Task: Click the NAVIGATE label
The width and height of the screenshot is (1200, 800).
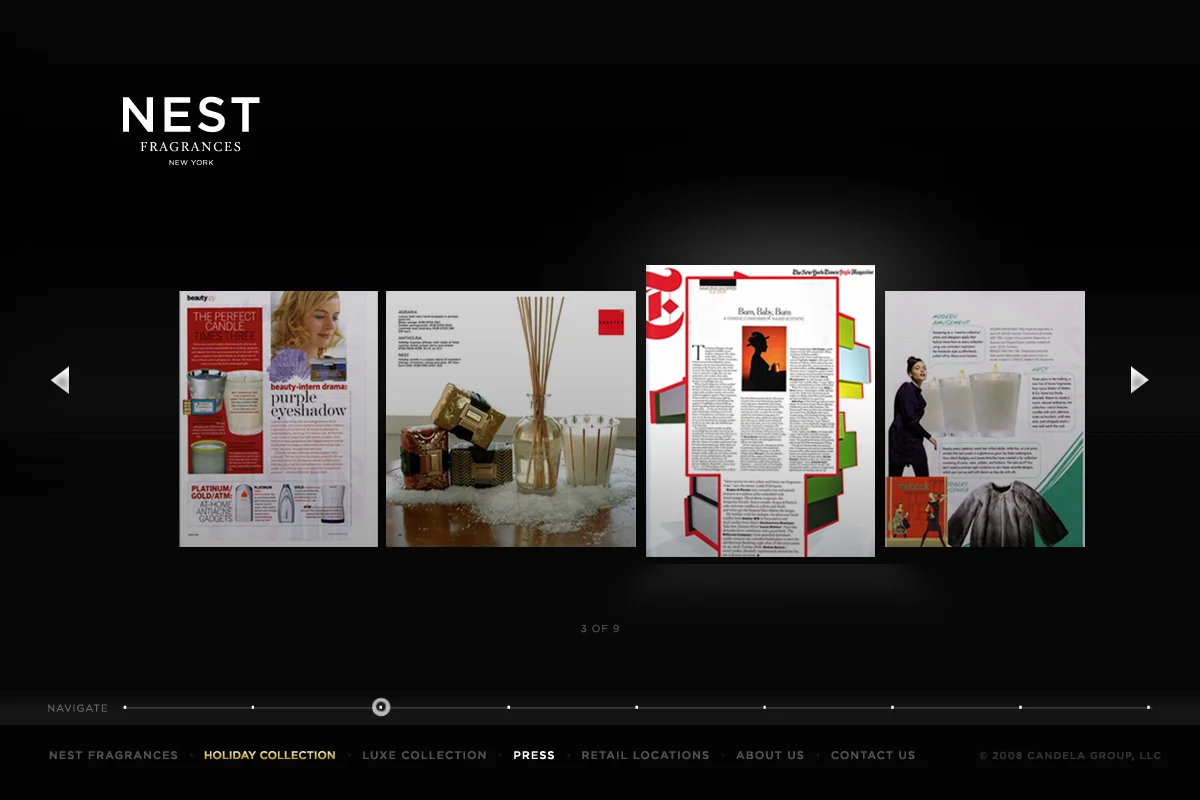Action: 77,708
